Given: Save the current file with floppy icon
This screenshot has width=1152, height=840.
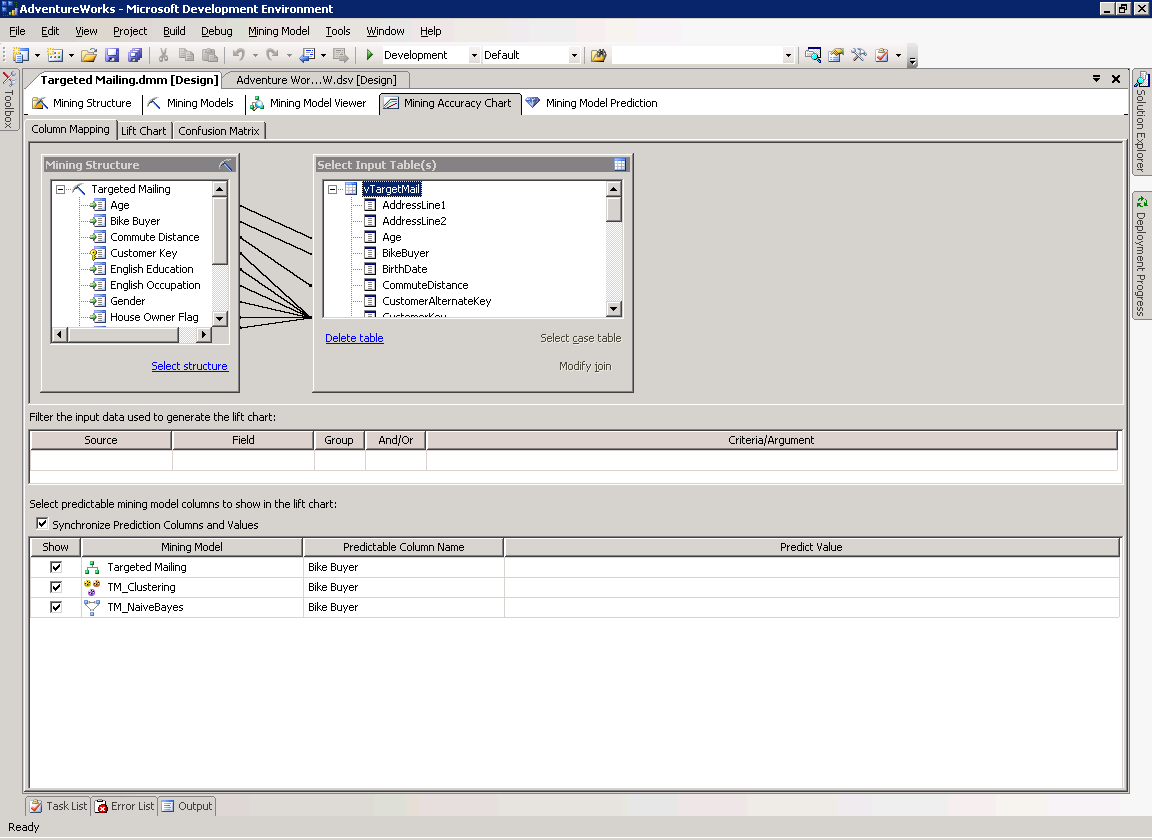Looking at the screenshot, I should (112, 55).
